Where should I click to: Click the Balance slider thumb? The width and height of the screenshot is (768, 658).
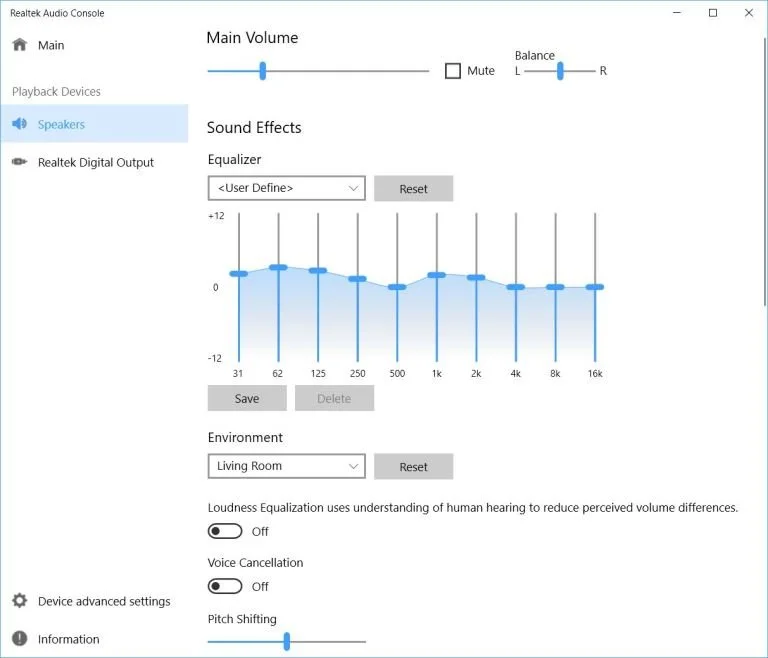(560, 71)
